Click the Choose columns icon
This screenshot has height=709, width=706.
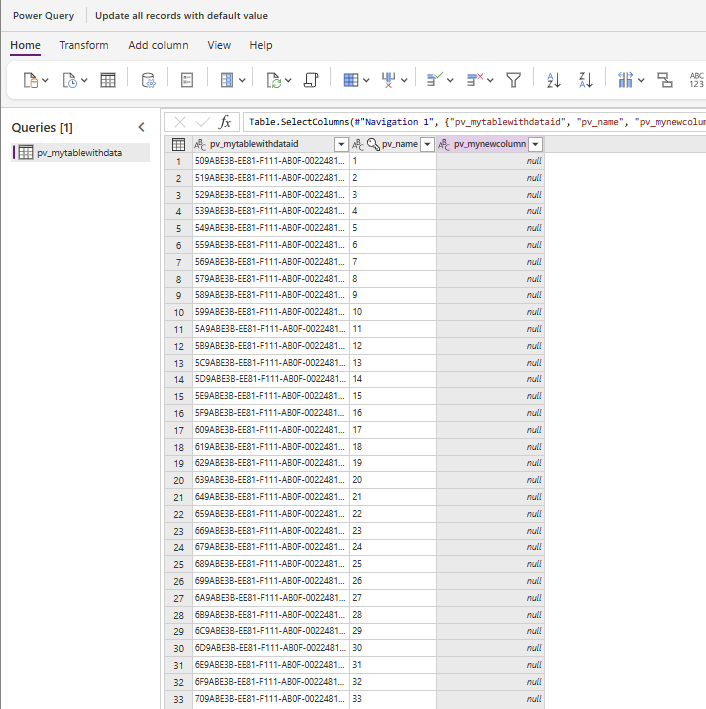click(x=351, y=80)
